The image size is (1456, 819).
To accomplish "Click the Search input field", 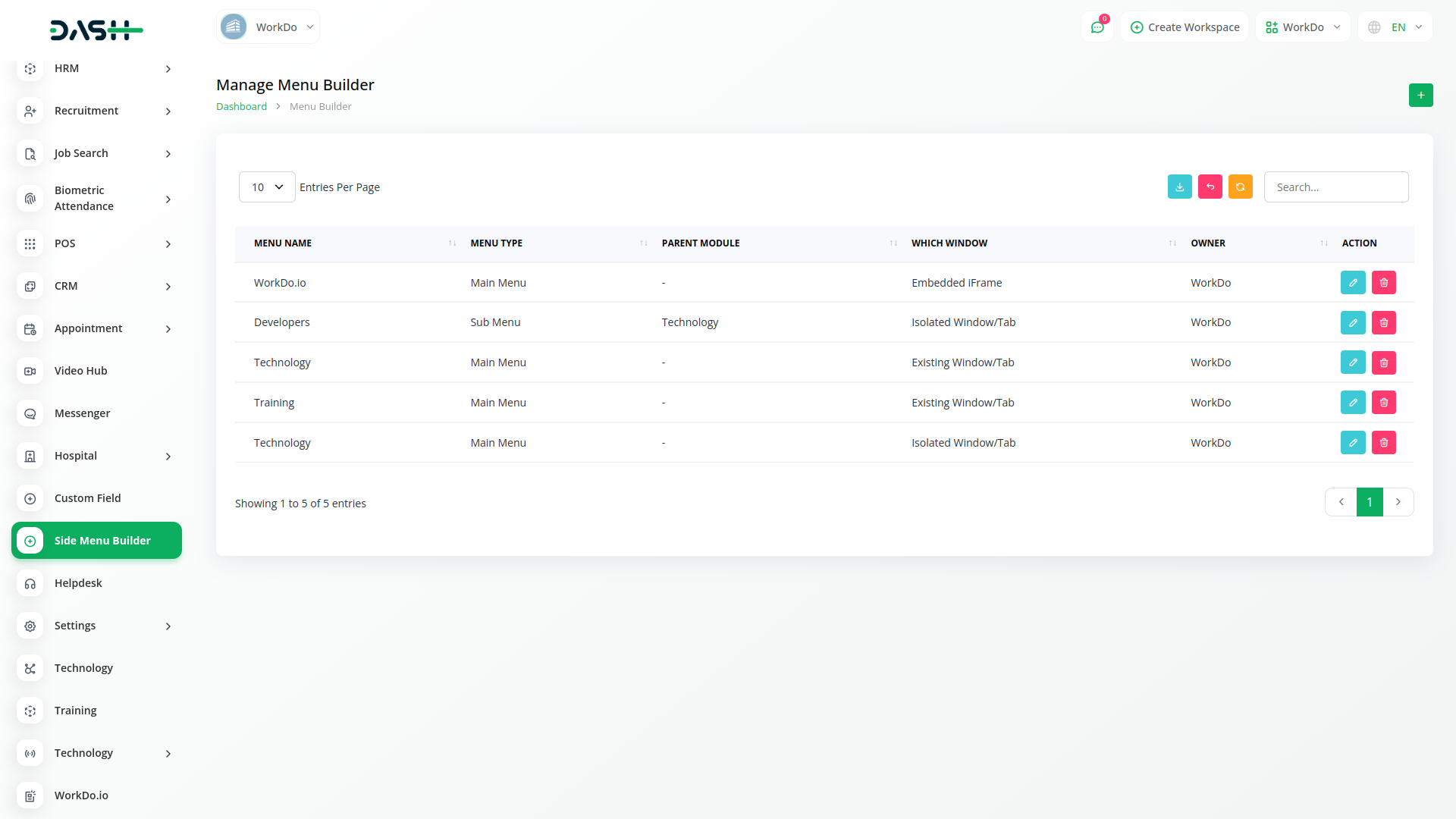I will pyautogui.click(x=1335, y=187).
